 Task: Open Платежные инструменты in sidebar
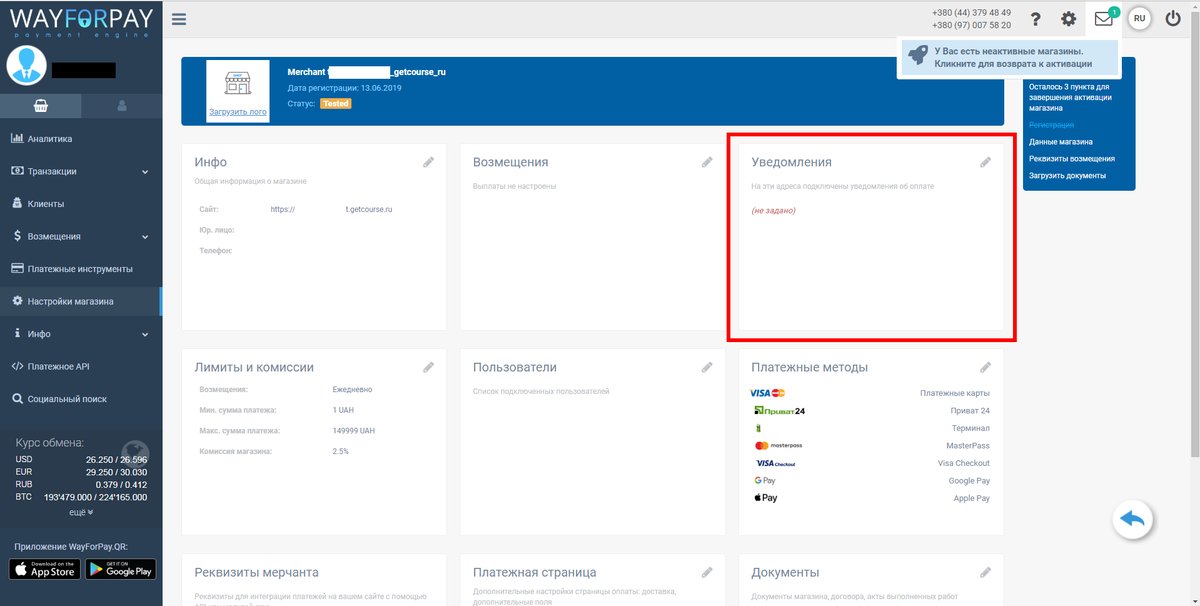point(81,269)
